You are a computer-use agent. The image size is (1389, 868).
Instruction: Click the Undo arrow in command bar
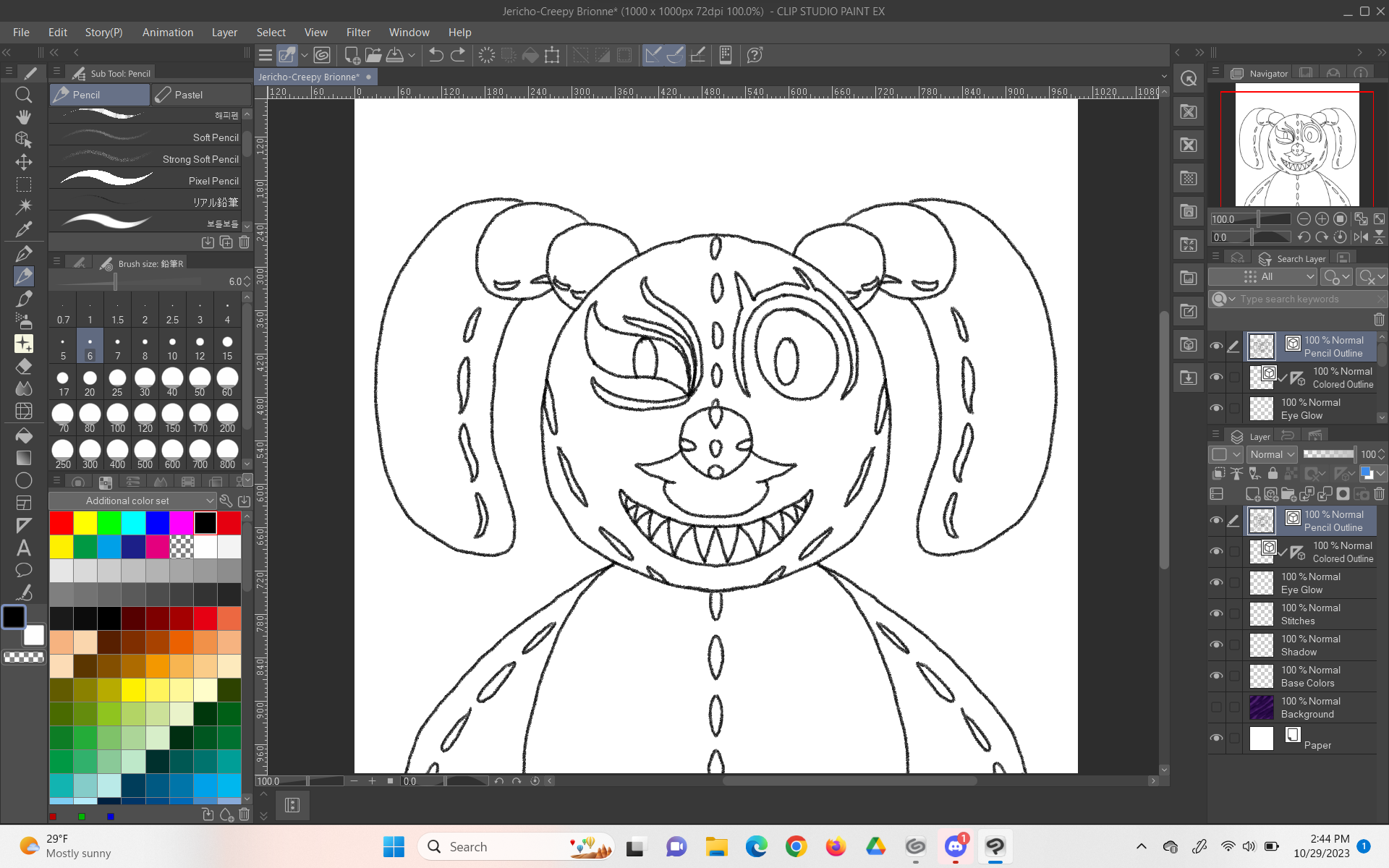436,55
